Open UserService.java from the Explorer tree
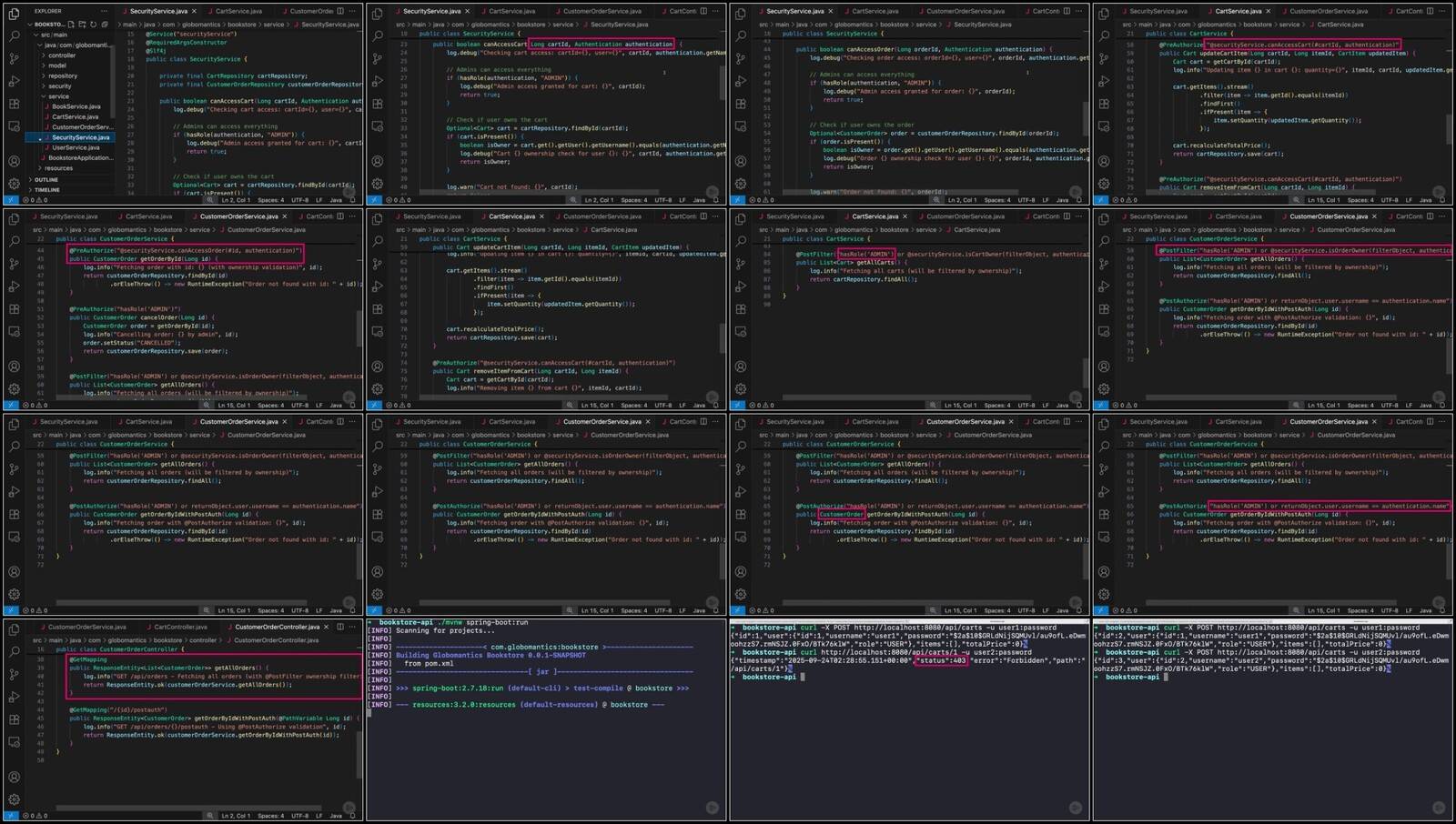The width and height of the screenshot is (1456, 824). pyautogui.click(x=76, y=147)
